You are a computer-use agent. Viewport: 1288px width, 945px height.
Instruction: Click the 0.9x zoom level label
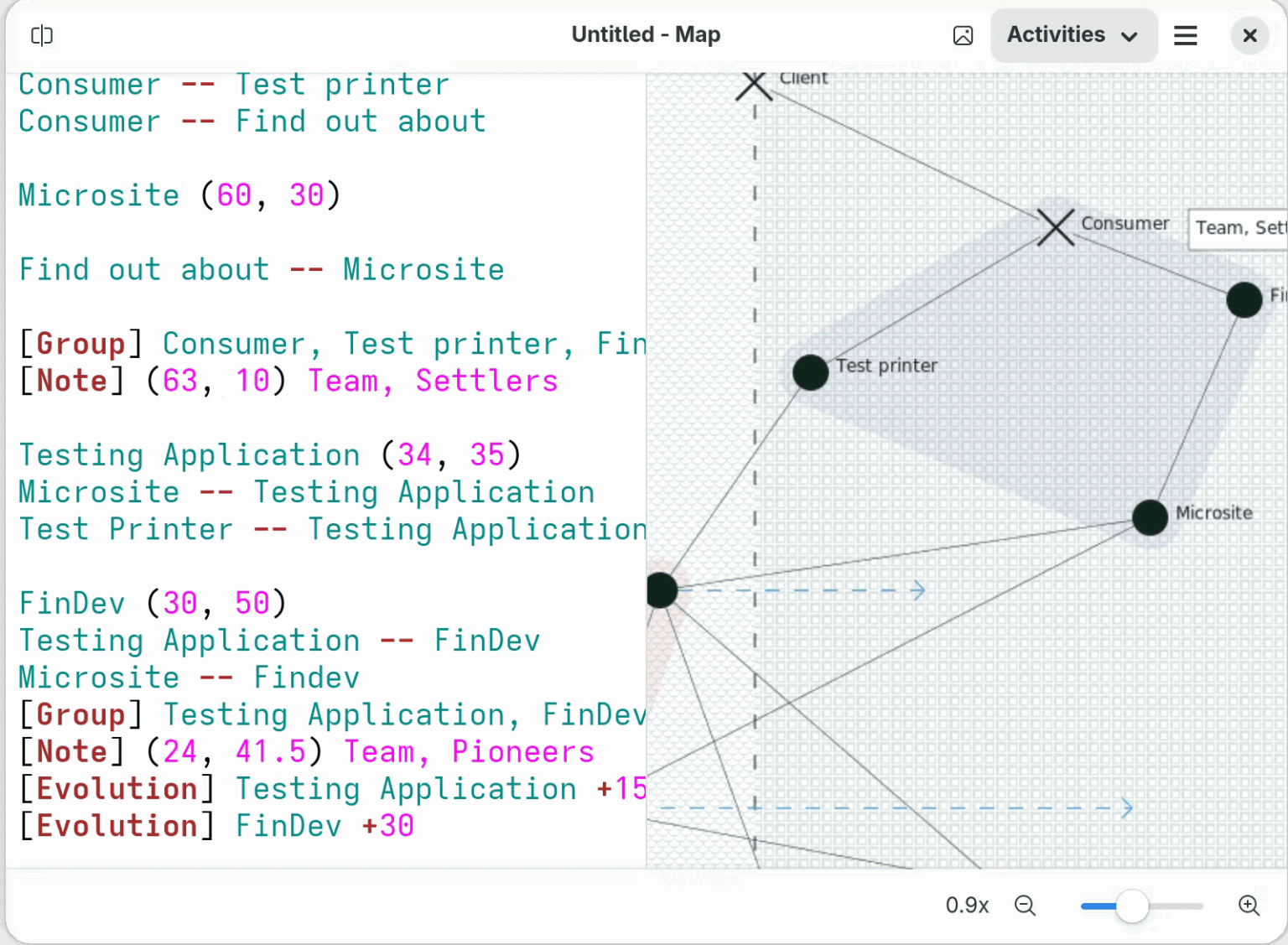coord(967,906)
